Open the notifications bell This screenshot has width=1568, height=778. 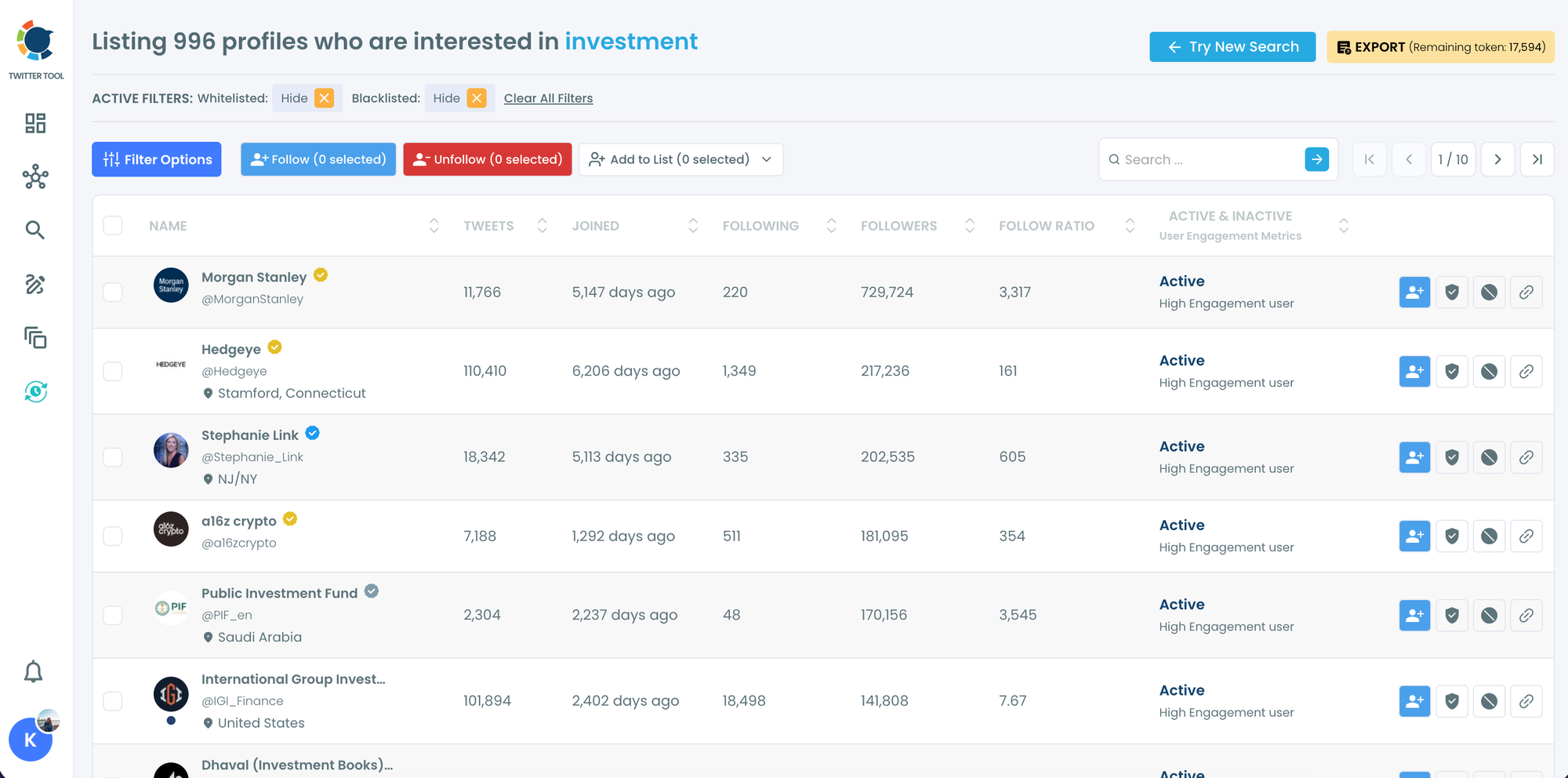[34, 672]
